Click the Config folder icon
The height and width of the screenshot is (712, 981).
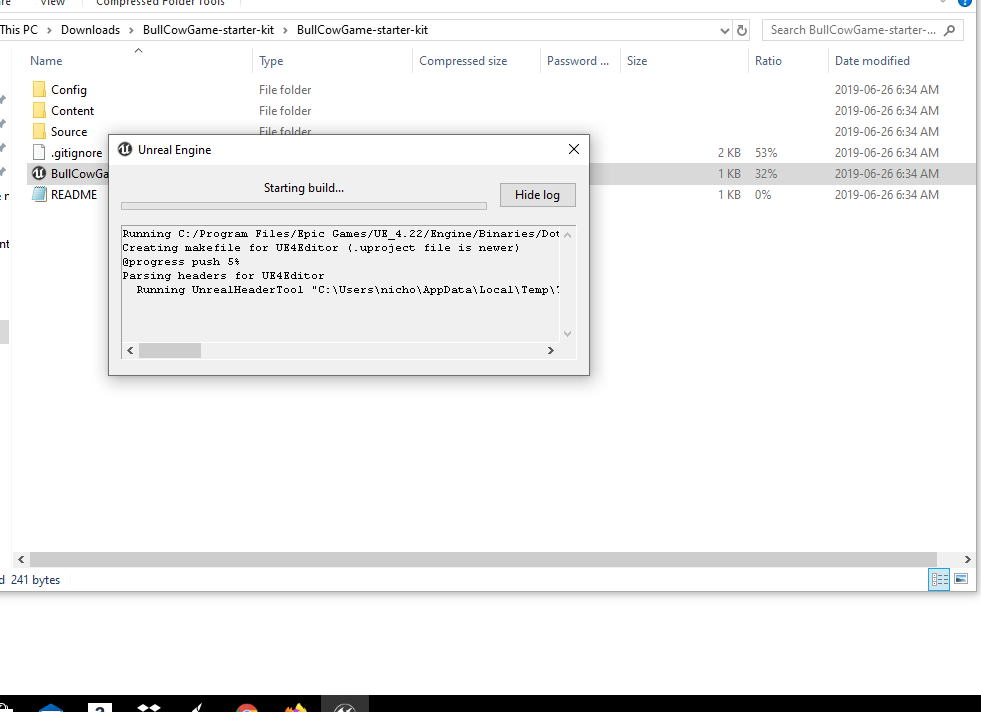click(x=39, y=89)
